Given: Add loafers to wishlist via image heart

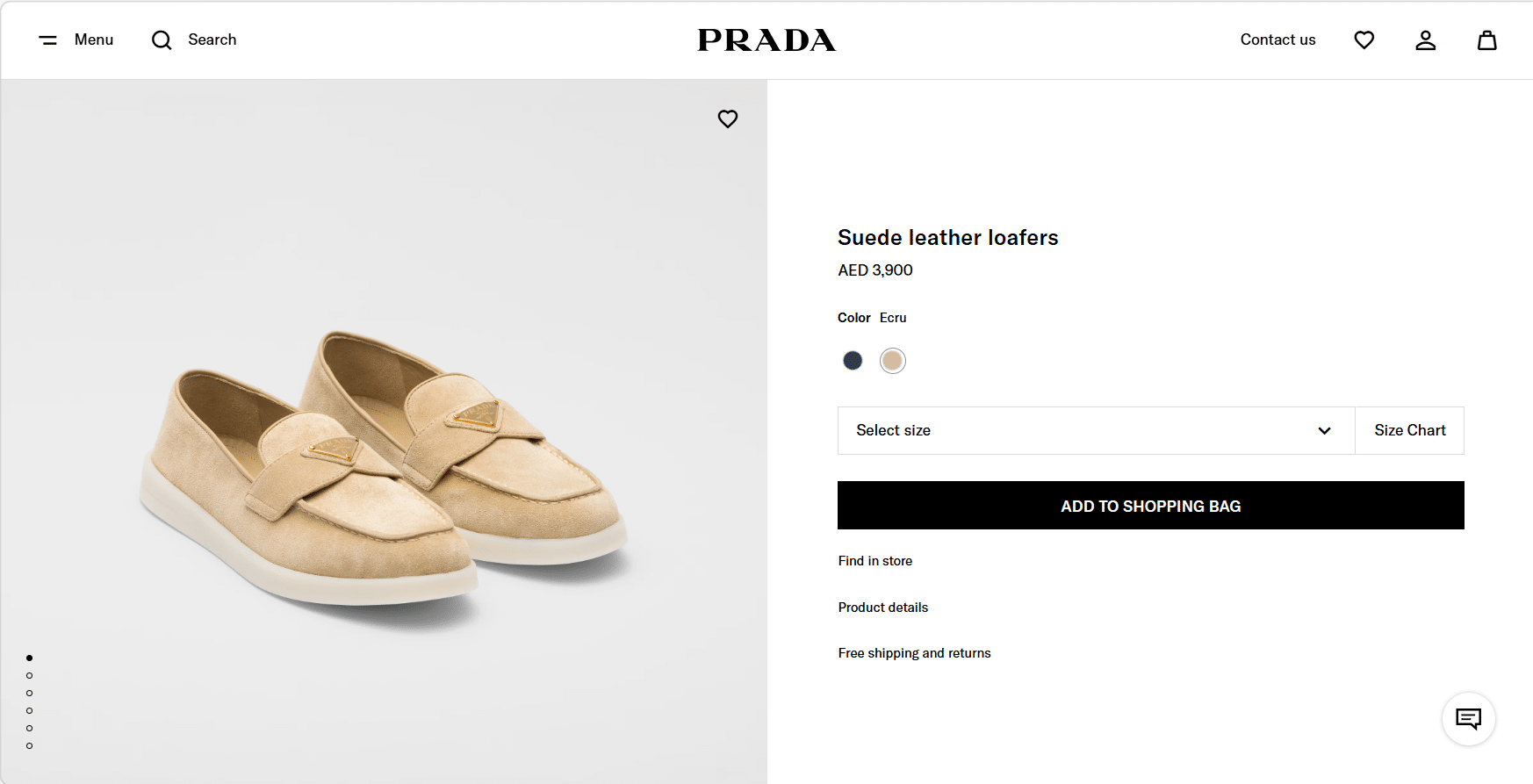Looking at the screenshot, I should click(x=728, y=119).
